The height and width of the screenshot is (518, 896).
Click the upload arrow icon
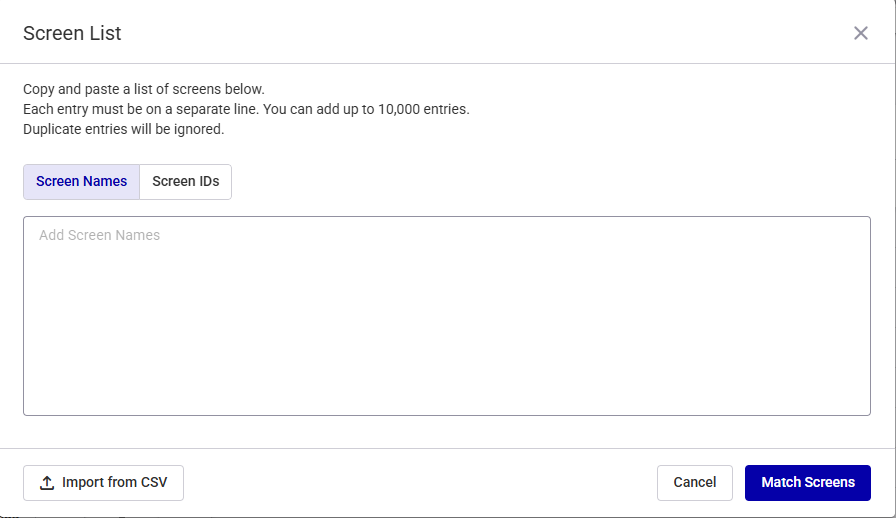pyautogui.click(x=47, y=483)
